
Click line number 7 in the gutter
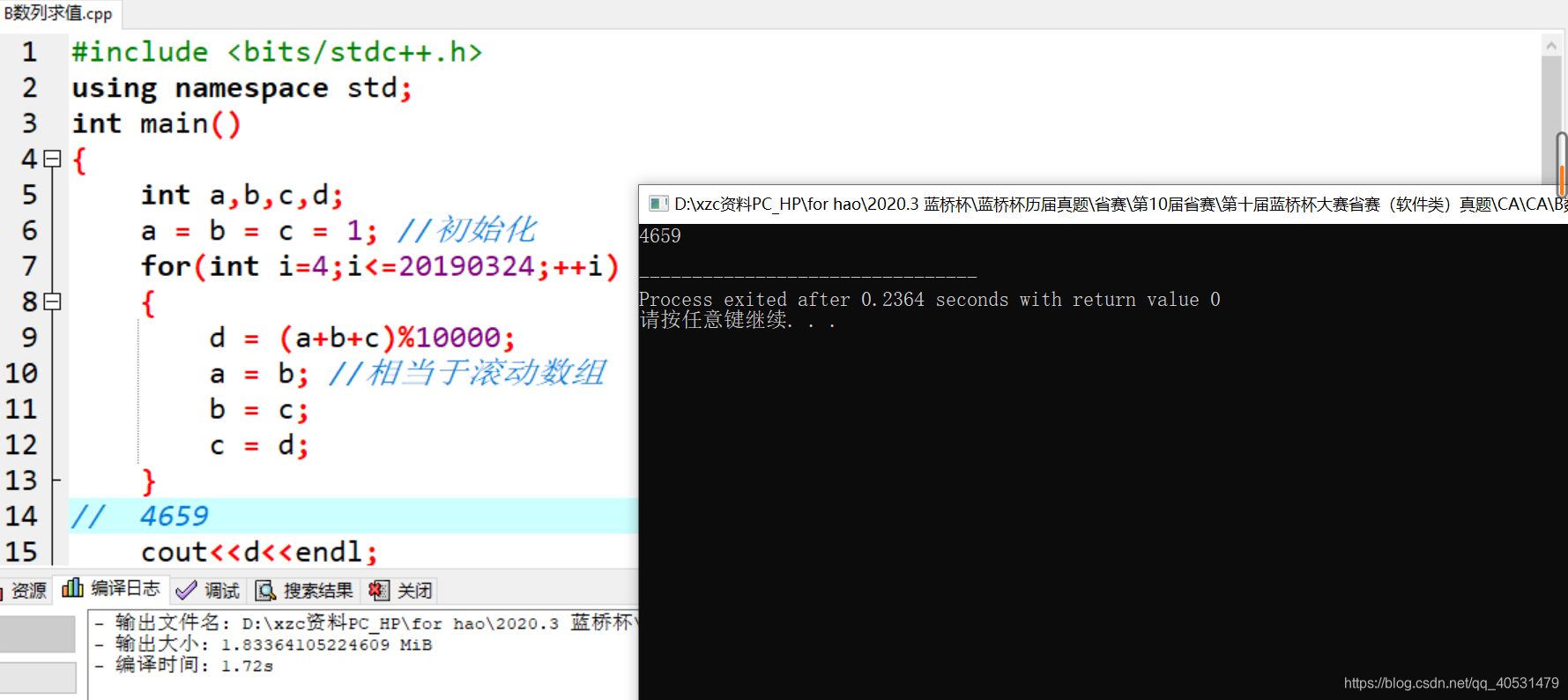[x=29, y=265]
